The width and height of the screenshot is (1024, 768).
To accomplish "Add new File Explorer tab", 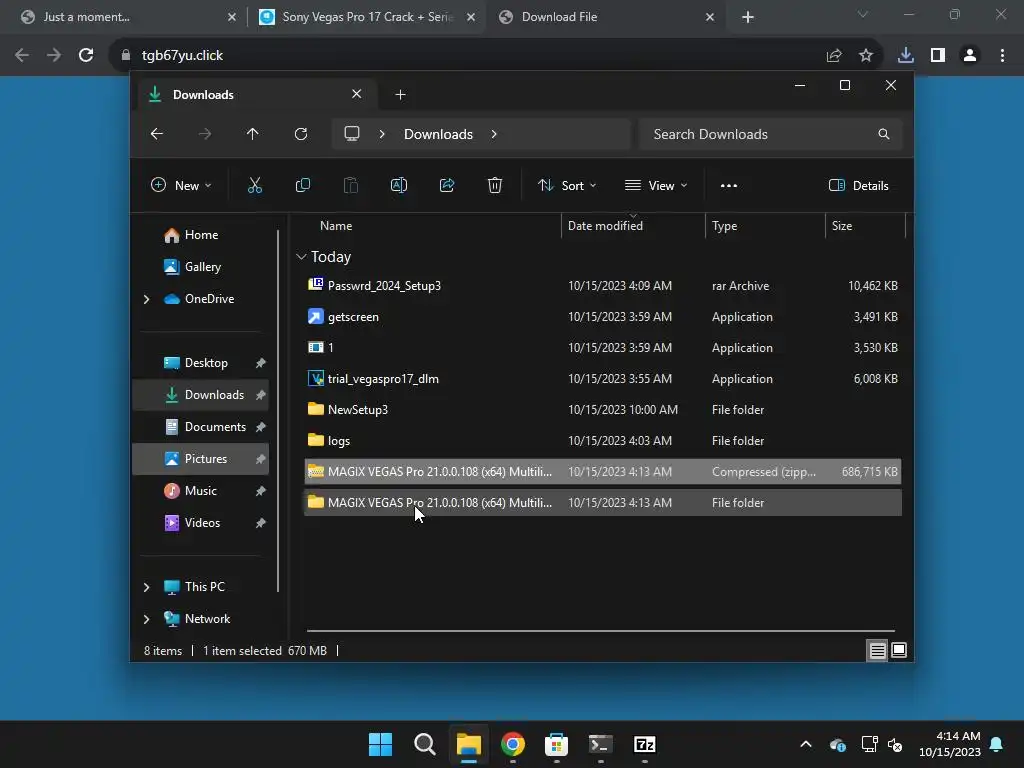I will coord(400,95).
